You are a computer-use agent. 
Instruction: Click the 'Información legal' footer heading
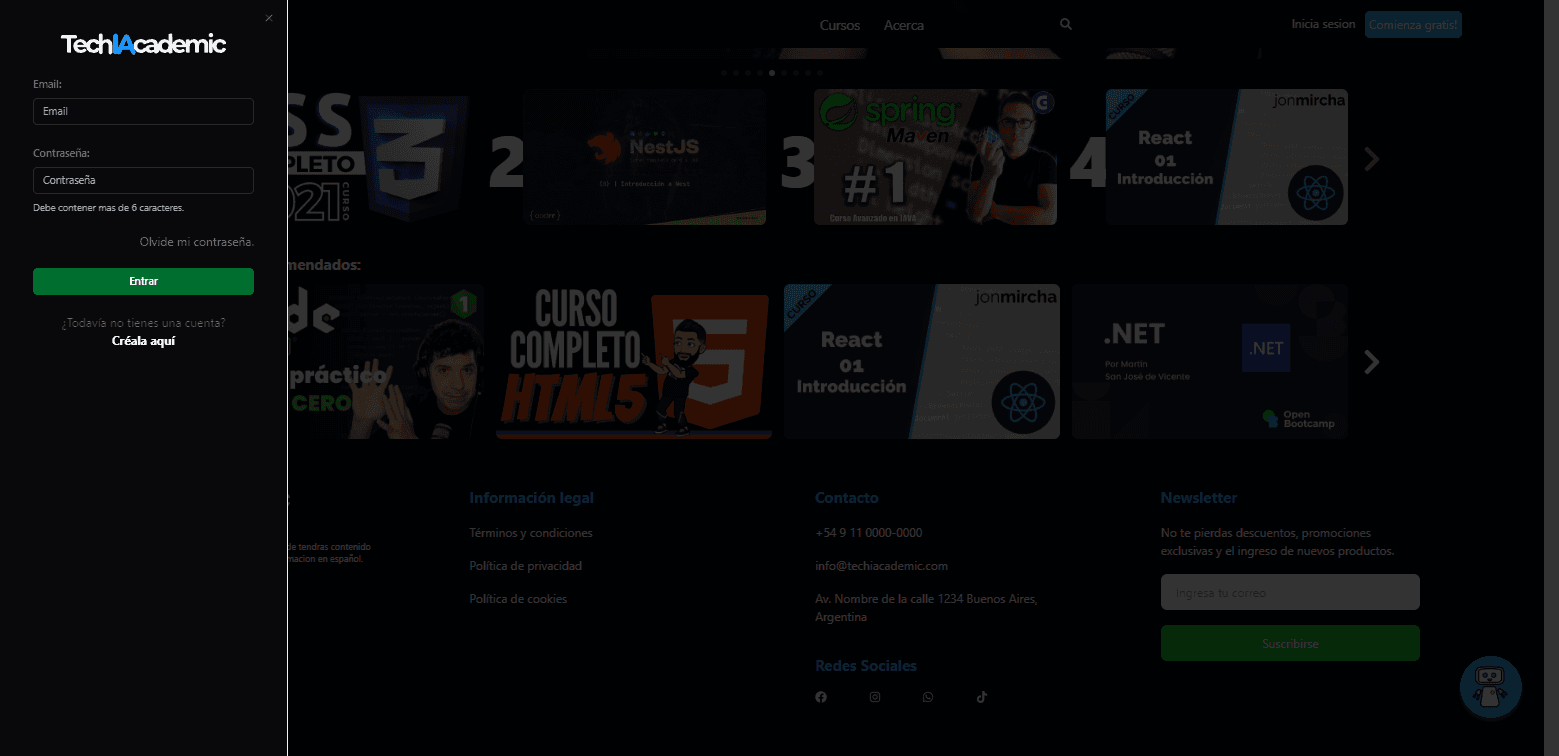(531, 498)
